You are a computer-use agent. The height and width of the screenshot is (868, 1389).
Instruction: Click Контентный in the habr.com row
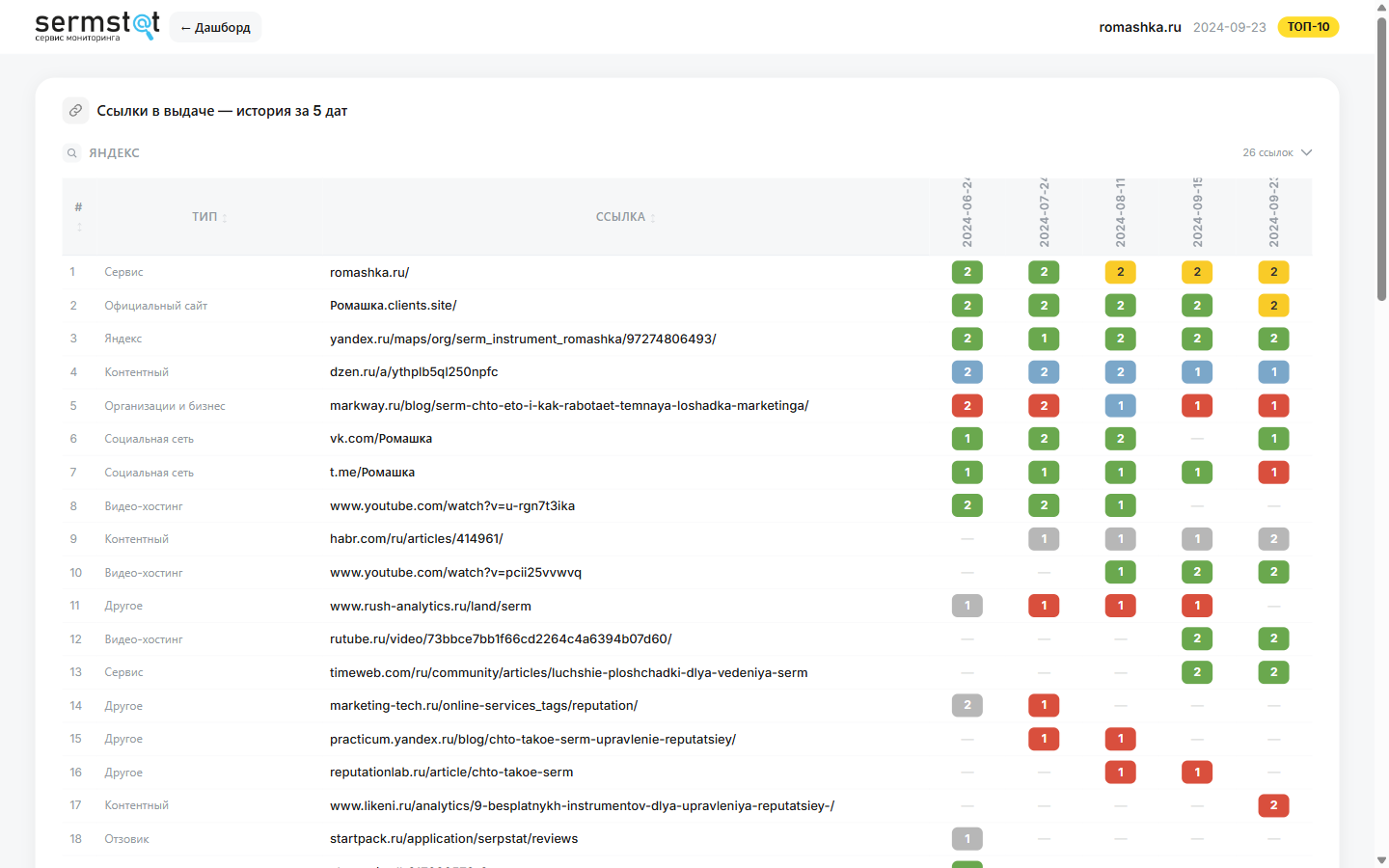[x=136, y=539]
